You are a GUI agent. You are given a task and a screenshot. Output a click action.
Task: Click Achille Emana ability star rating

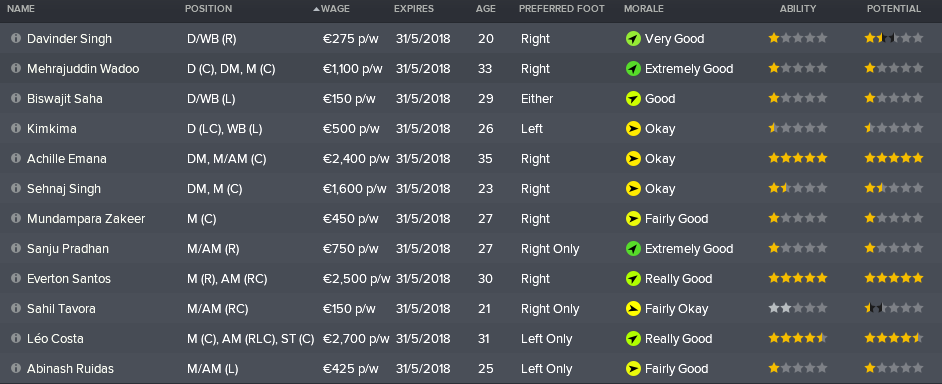798,159
